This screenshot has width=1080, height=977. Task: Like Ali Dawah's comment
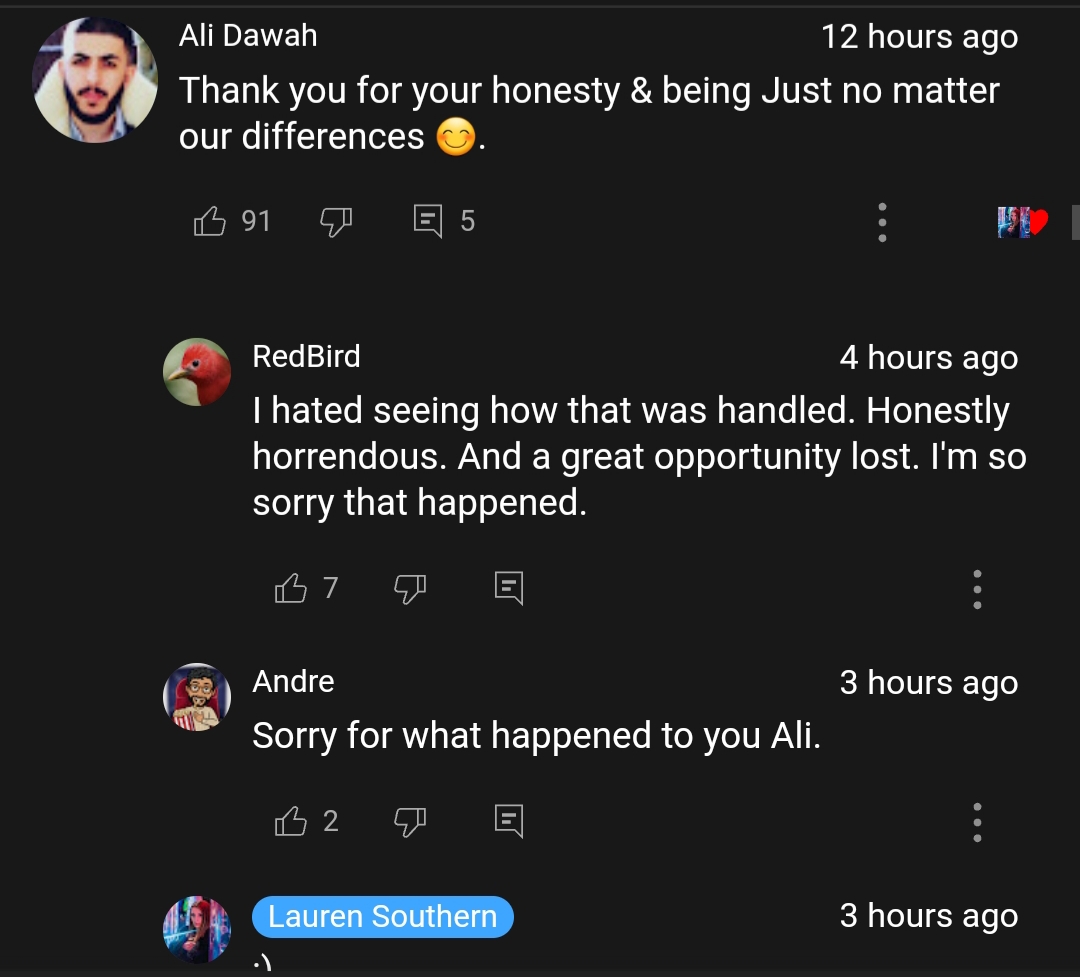[x=210, y=220]
